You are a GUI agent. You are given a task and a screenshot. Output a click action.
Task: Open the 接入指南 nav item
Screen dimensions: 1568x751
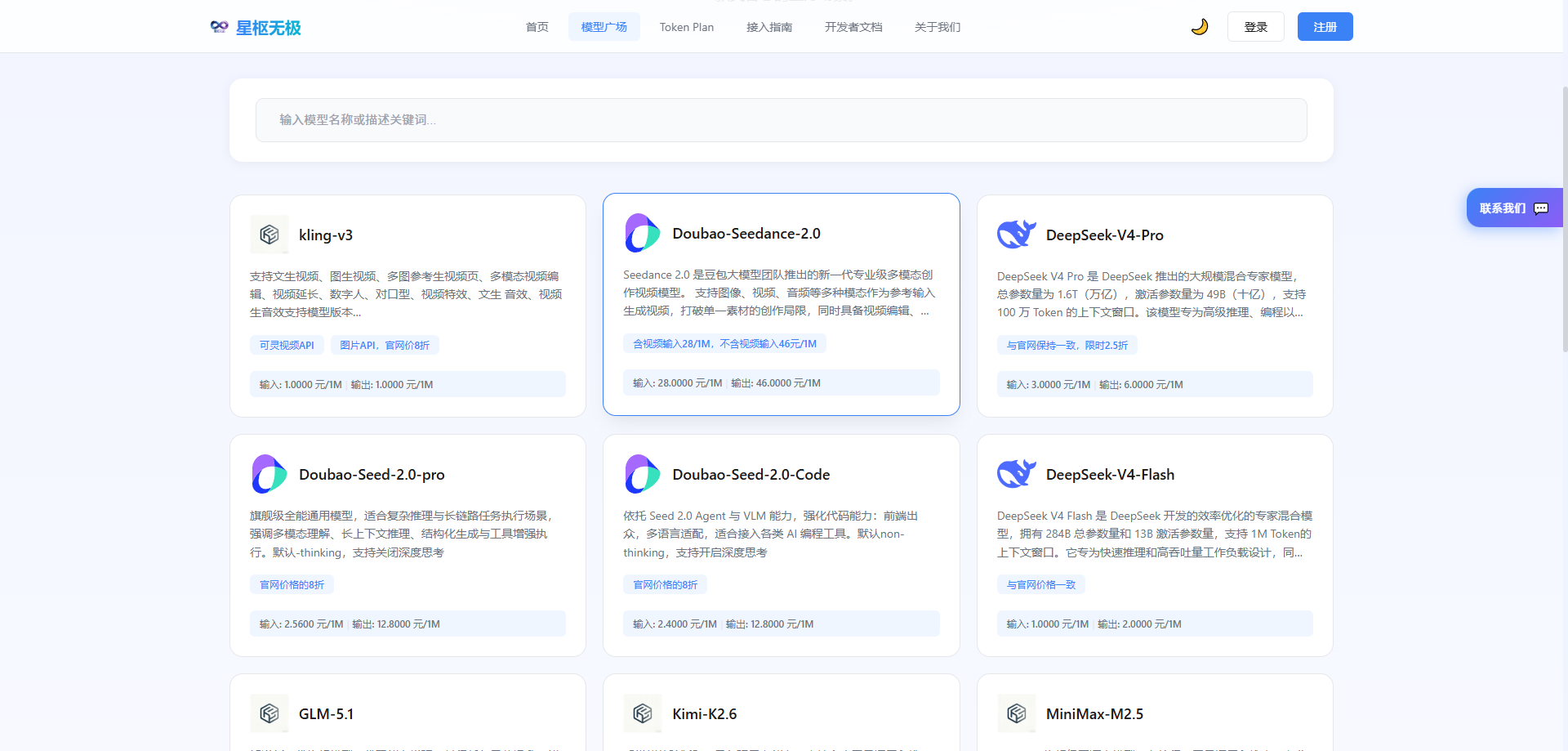pos(769,27)
